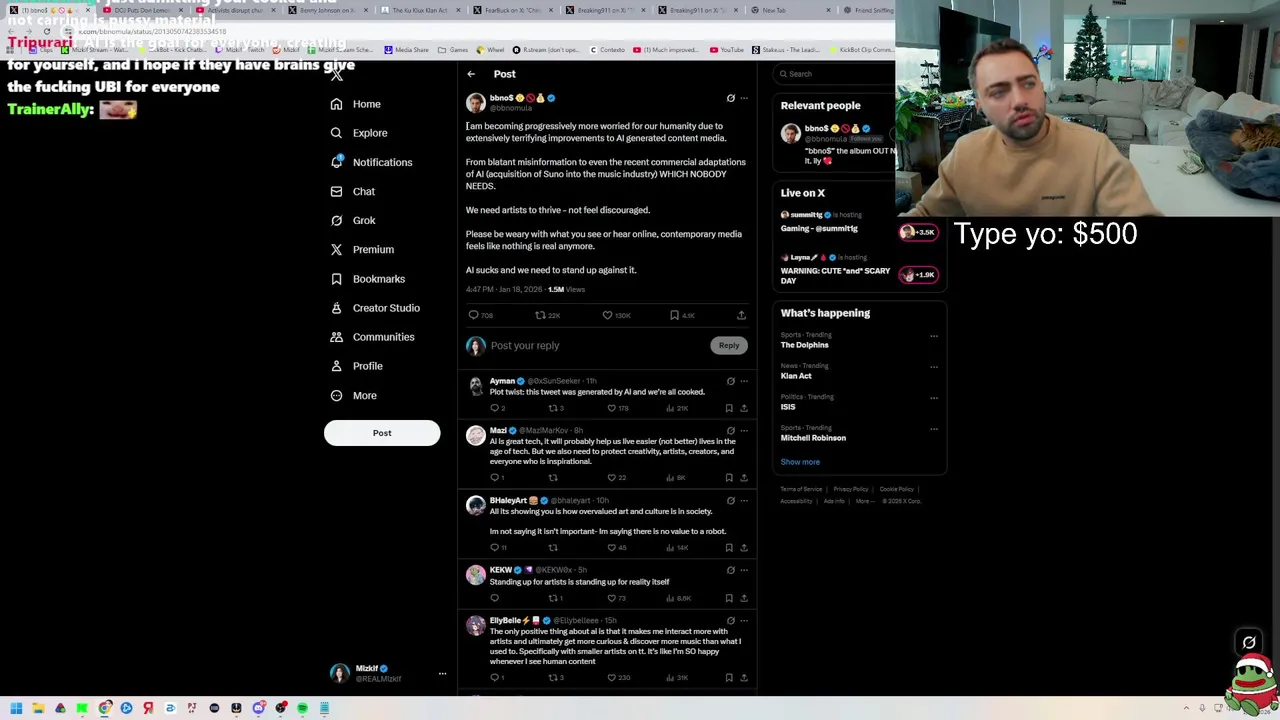Open Spotify on the taskbar
This screenshot has height=720, width=1280.
click(x=302, y=708)
